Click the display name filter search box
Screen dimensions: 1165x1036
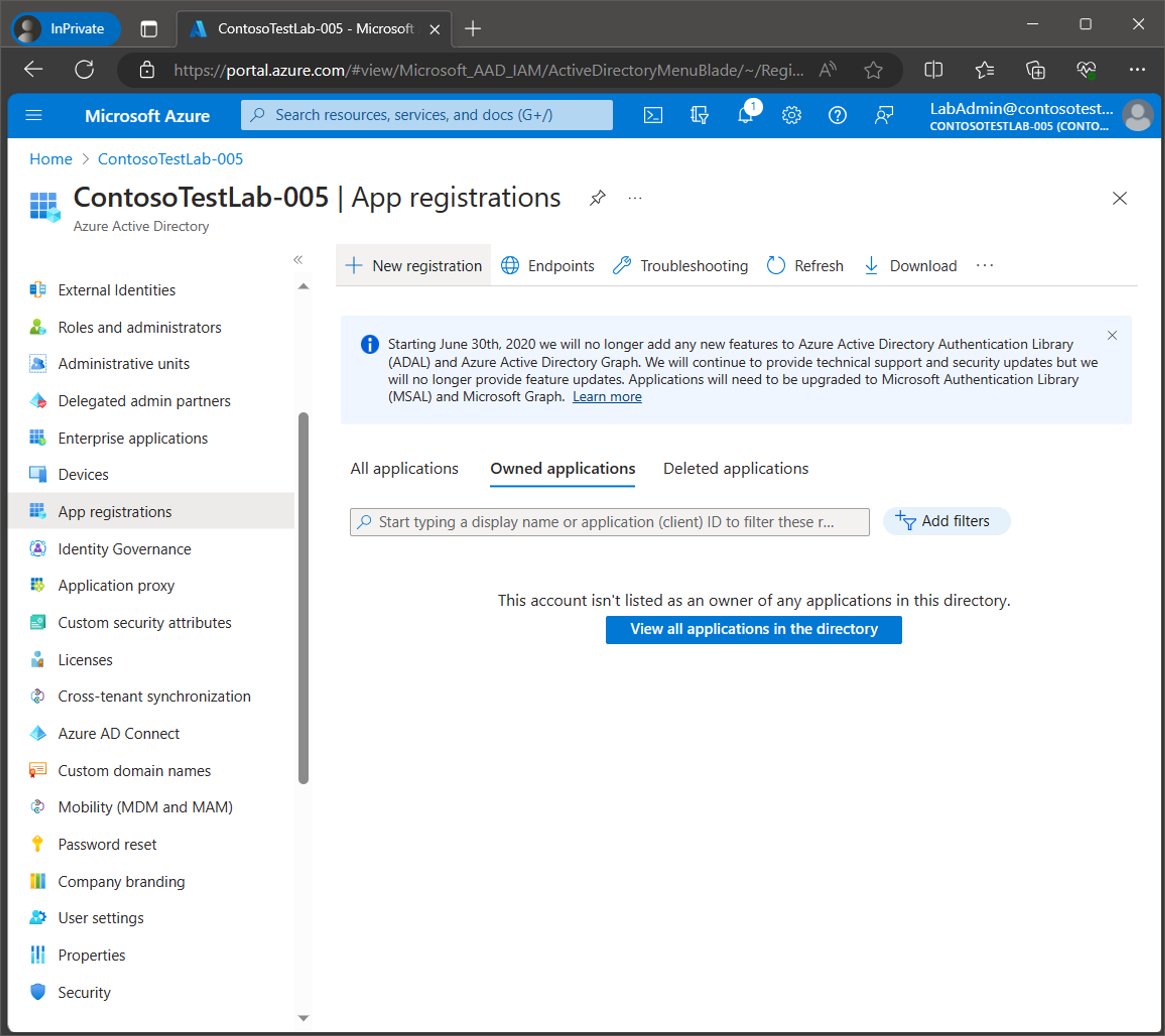(x=609, y=522)
